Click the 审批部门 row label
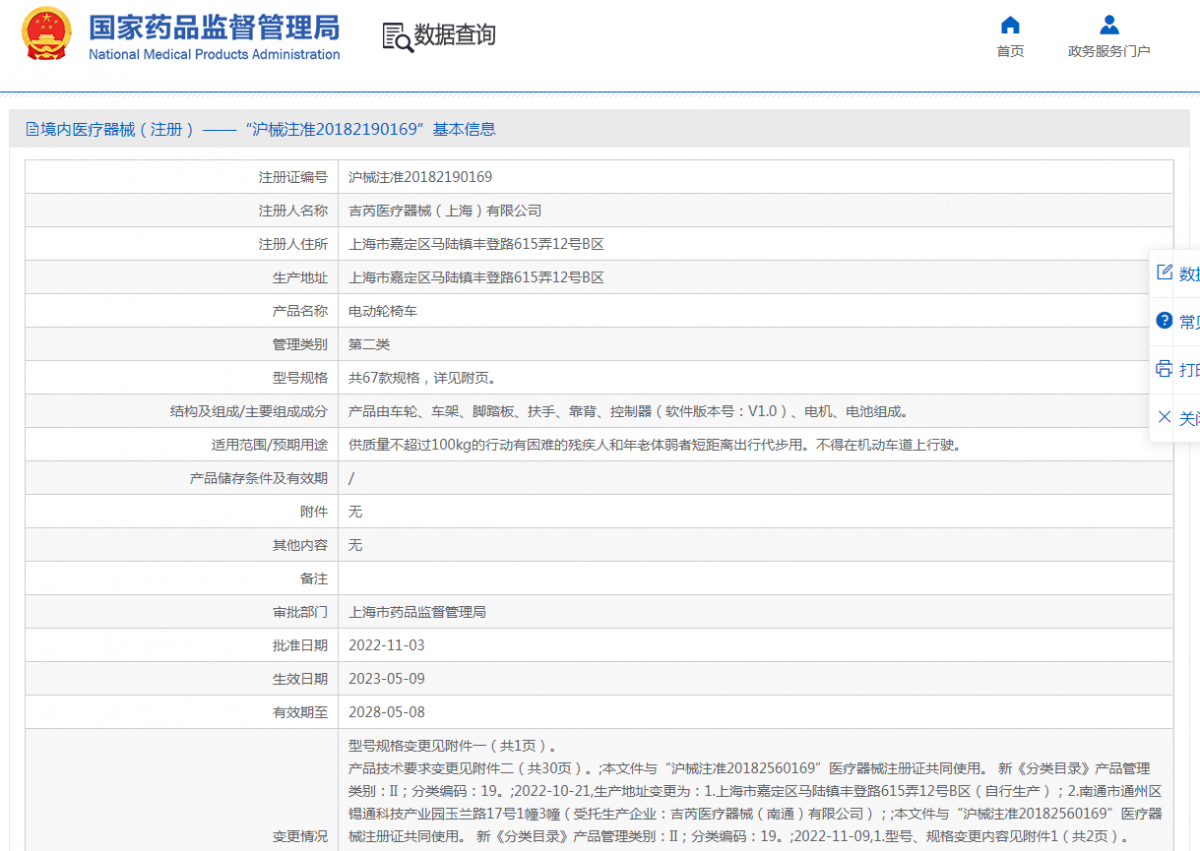This screenshot has width=1200, height=851. click(x=300, y=612)
